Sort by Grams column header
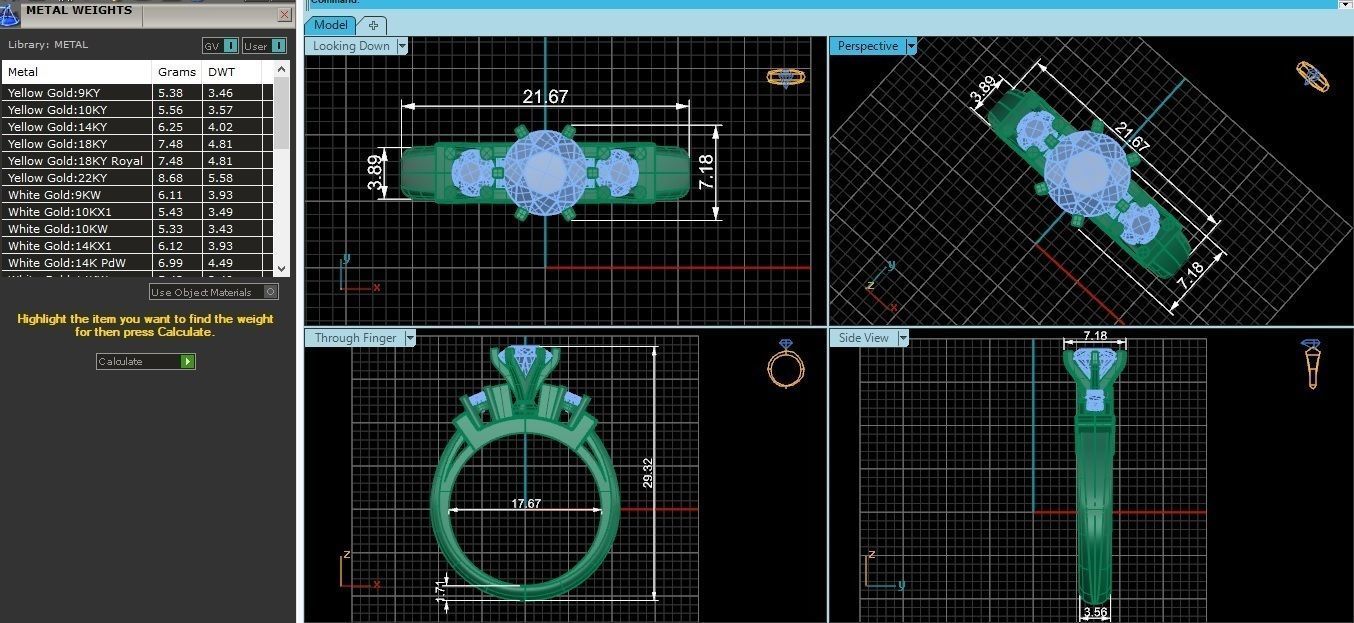1354x623 pixels. click(x=177, y=72)
